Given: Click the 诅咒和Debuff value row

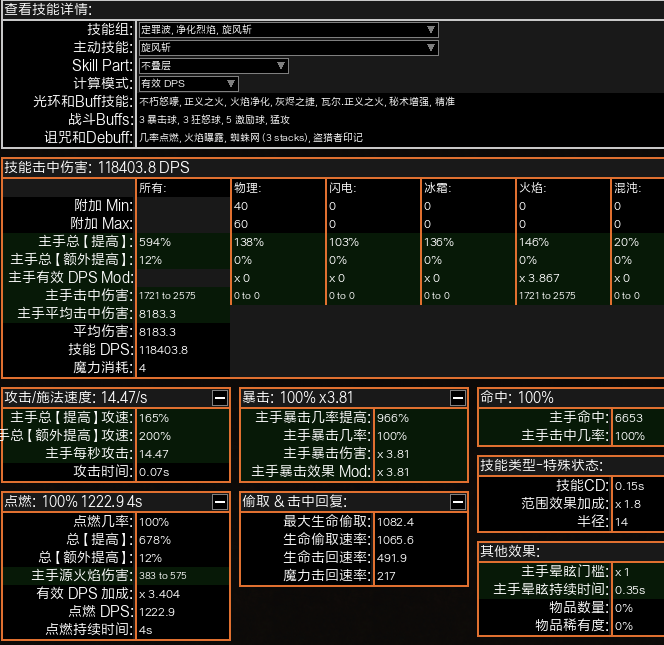Looking at the screenshot, I should tap(250, 137).
